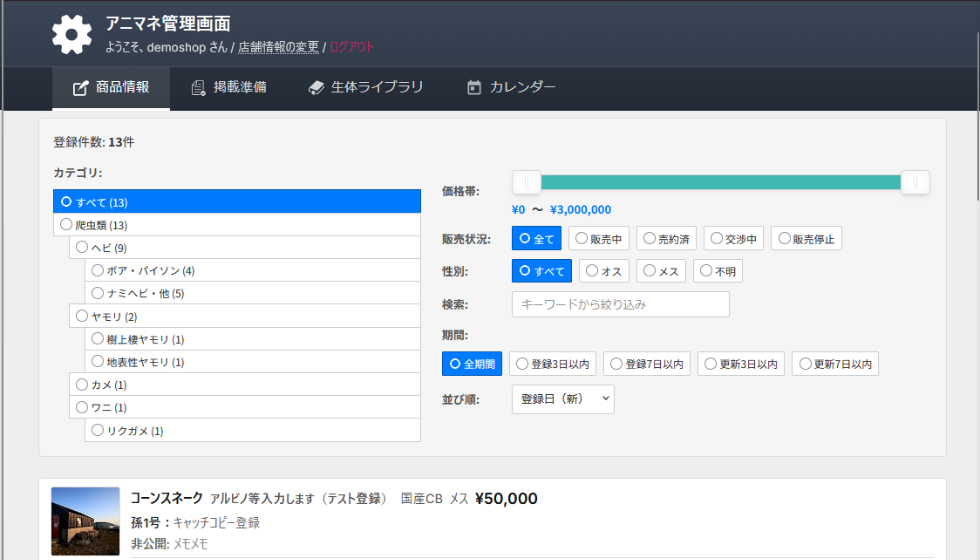Click the 掲載準備 document icon
The height and width of the screenshot is (560, 980).
point(198,88)
